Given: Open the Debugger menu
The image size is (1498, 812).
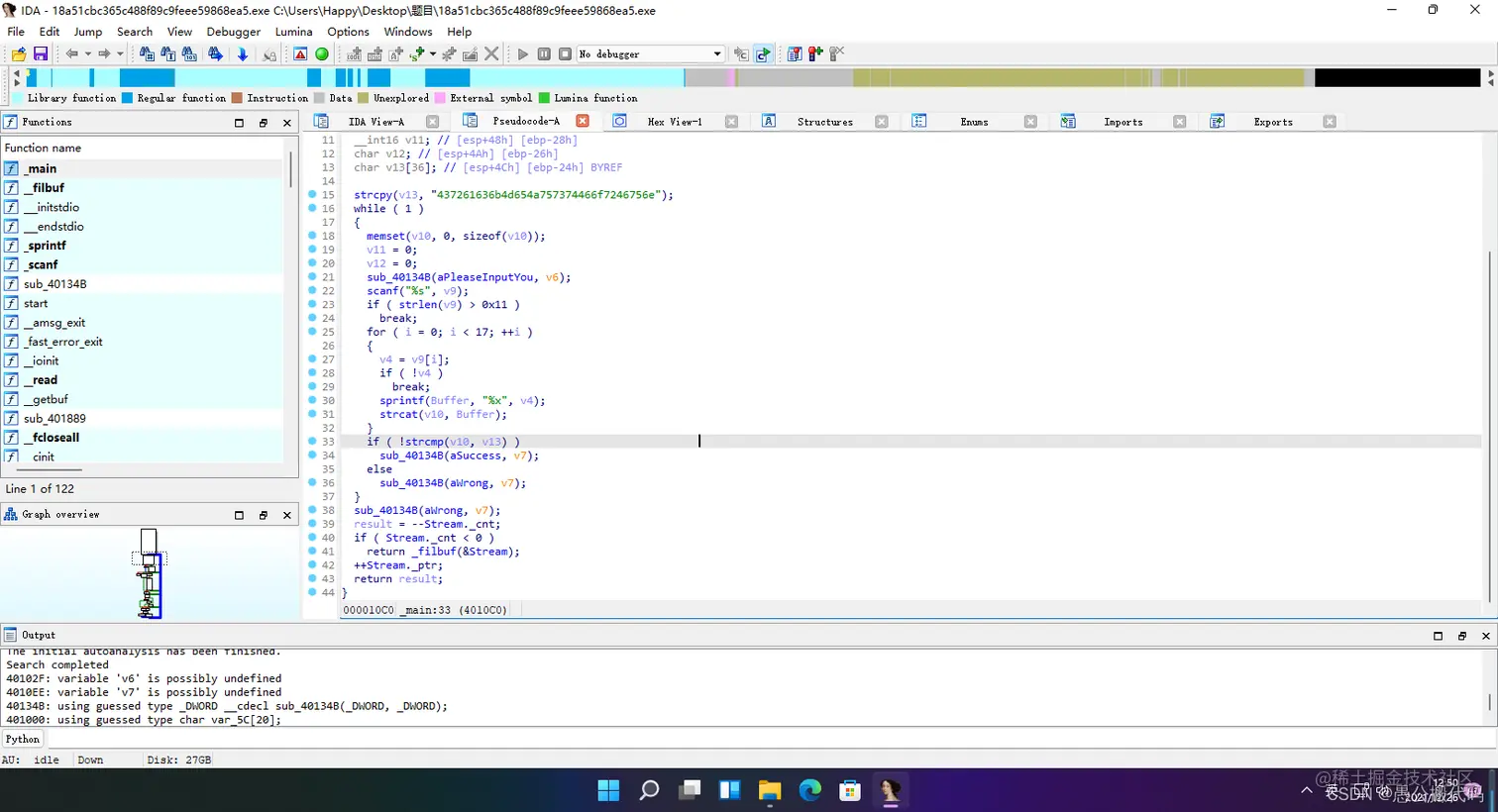Looking at the screenshot, I should pyautogui.click(x=234, y=32).
